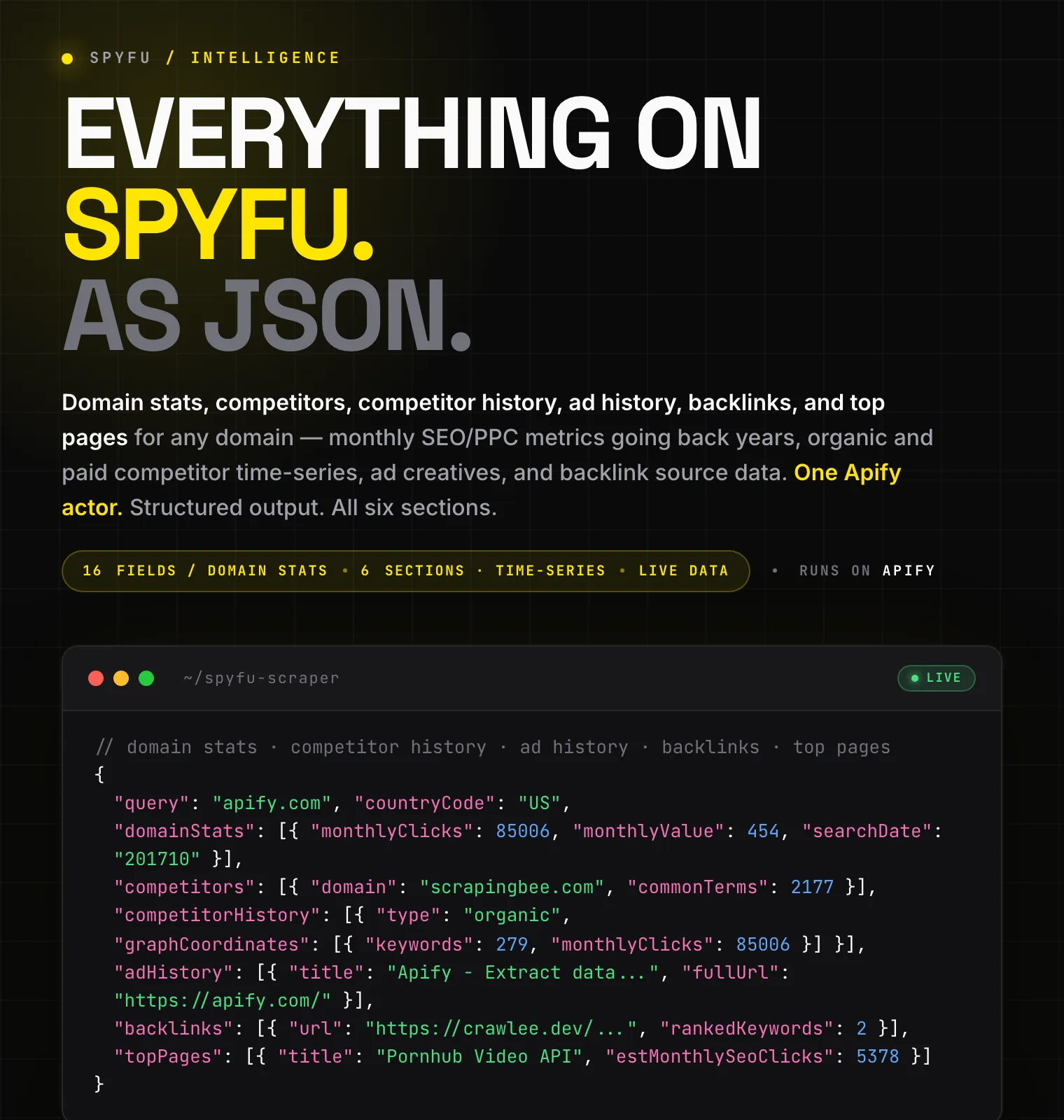The width and height of the screenshot is (1064, 1120).
Task: Click the yellow dot beside SPYFU header
Action: (67, 59)
